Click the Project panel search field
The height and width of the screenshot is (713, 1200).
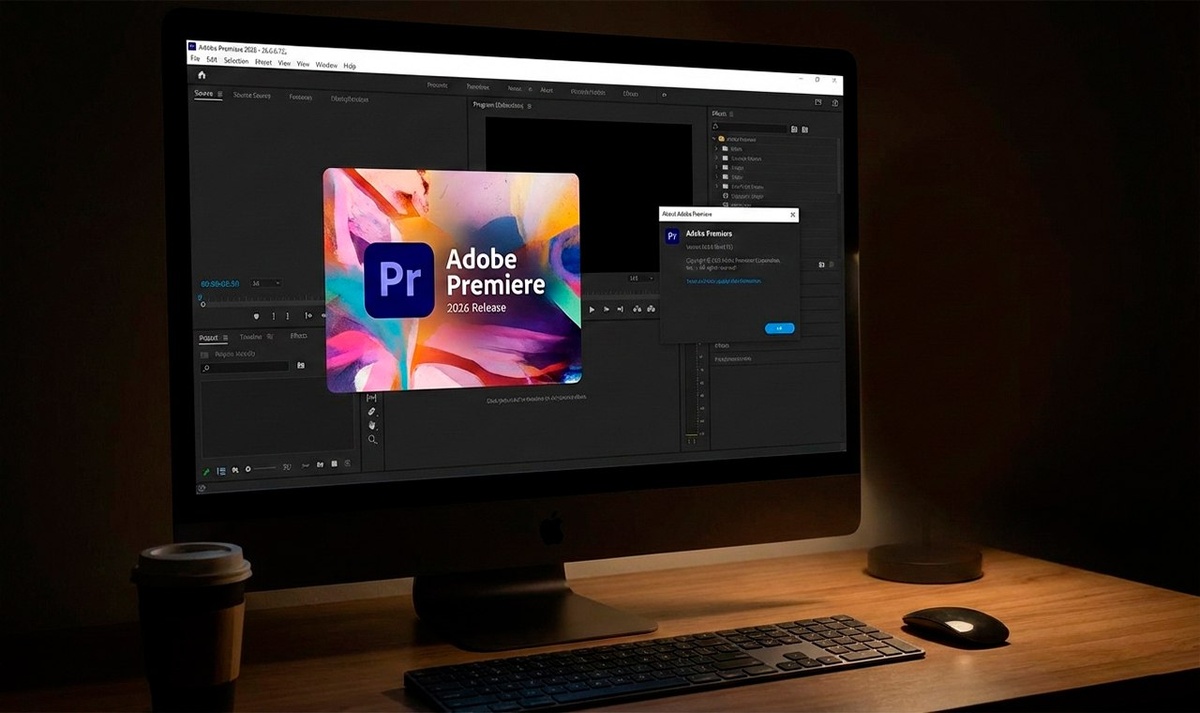coord(245,368)
